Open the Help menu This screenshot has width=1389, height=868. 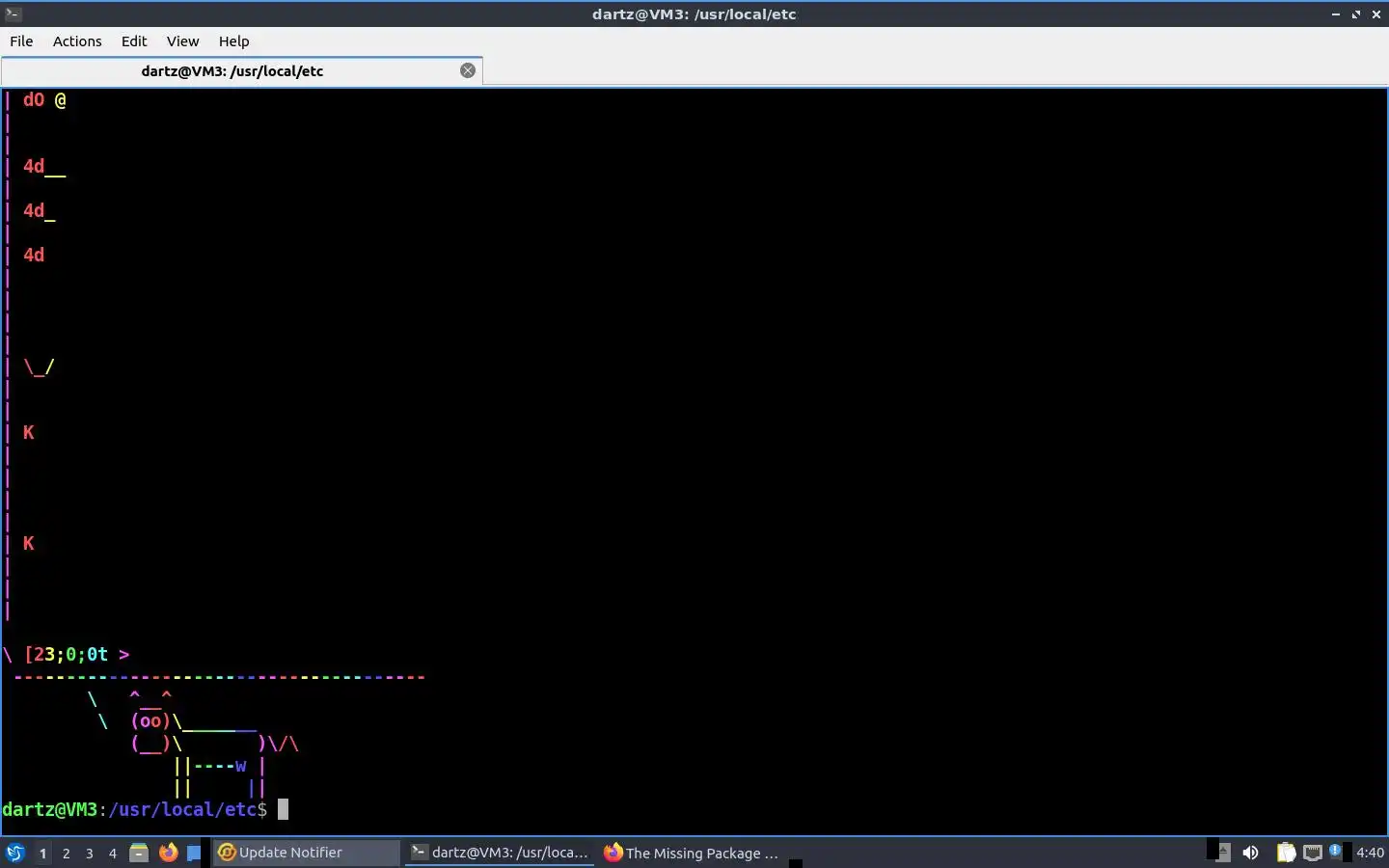coord(233,41)
